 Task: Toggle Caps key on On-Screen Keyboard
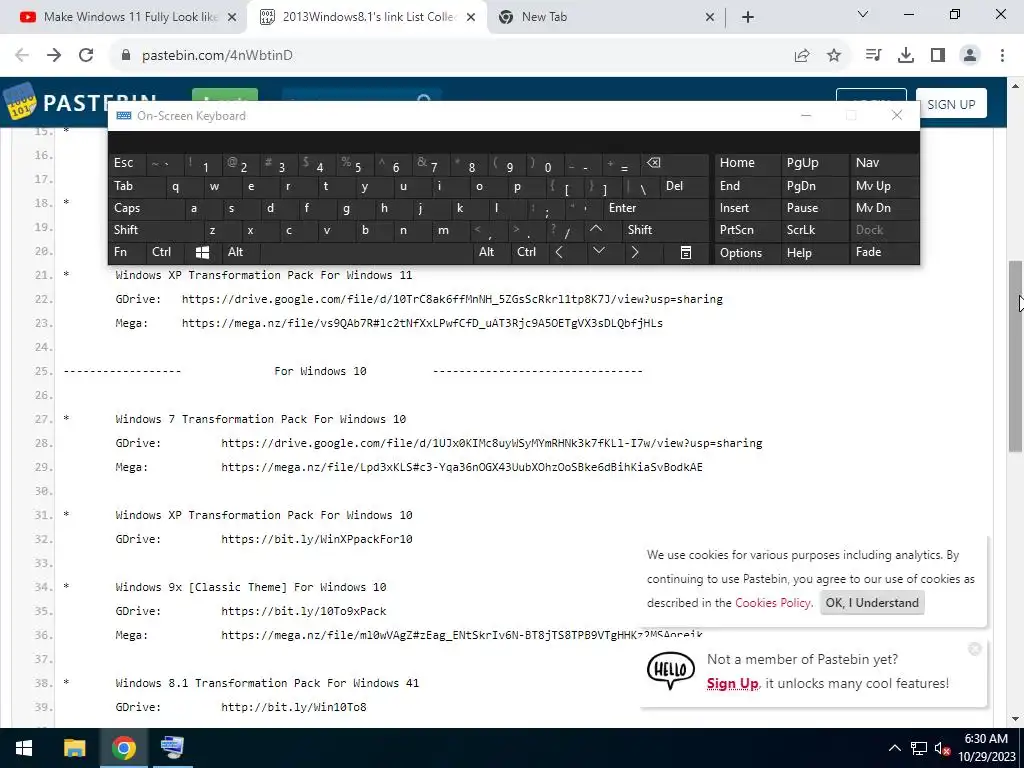click(x=146, y=208)
